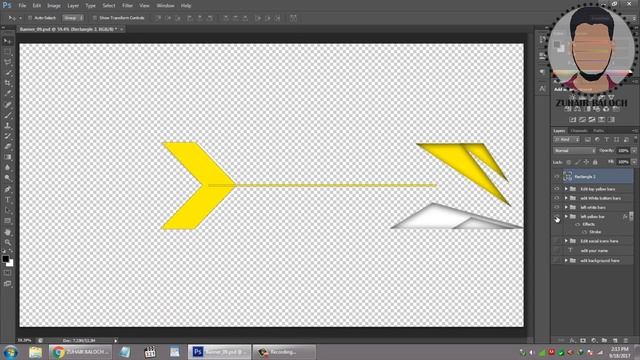Expand the 'left yellow bar' group
The image size is (640, 360).
pos(566,217)
